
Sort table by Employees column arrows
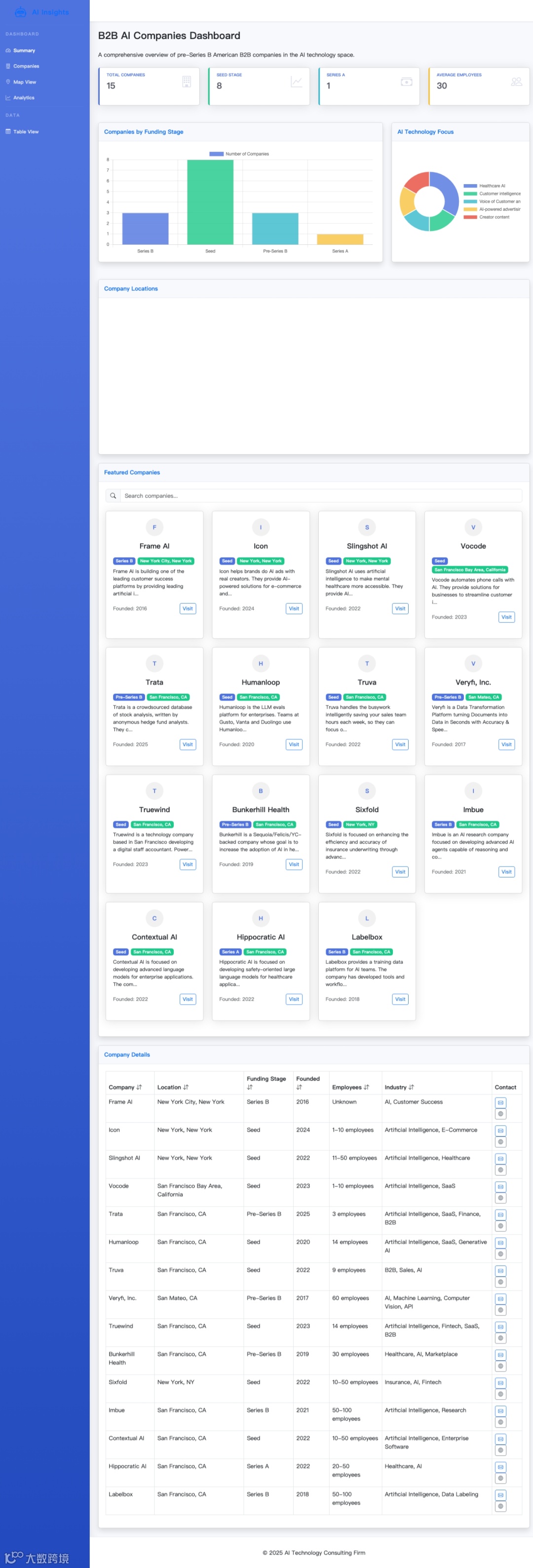coord(366,1087)
